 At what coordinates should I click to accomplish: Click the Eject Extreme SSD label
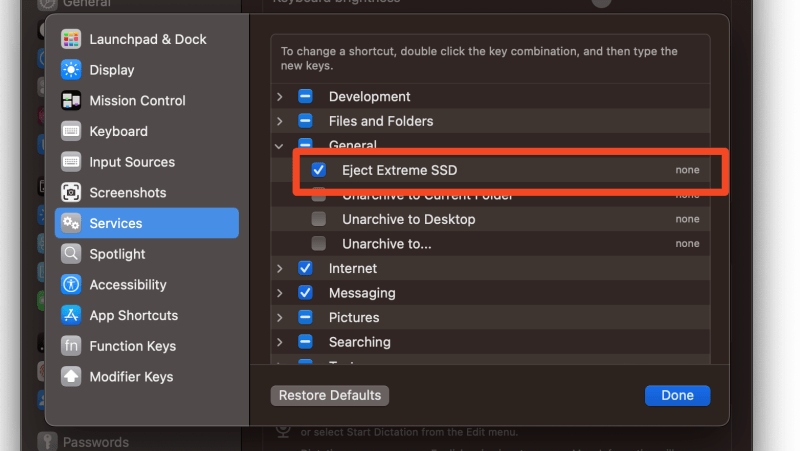(399, 170)
